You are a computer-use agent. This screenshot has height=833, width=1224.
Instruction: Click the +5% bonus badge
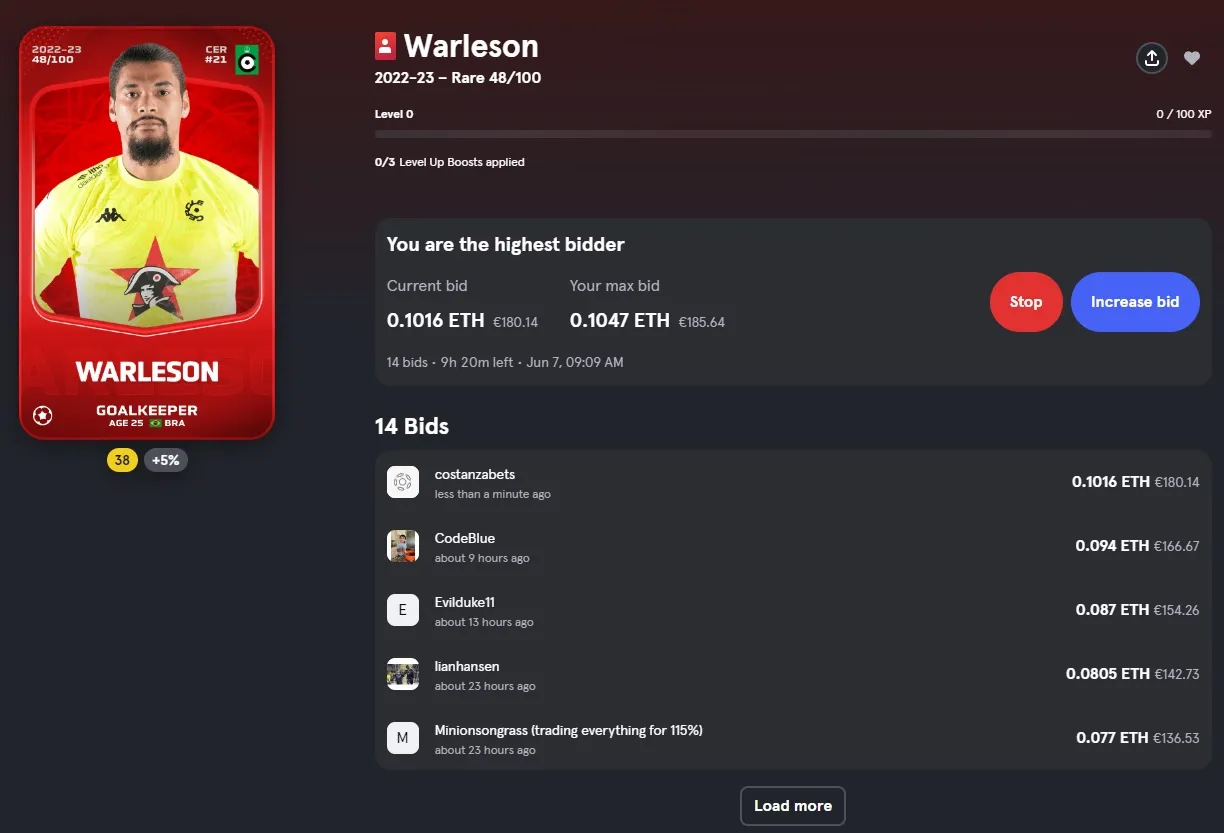coord(166,460)
